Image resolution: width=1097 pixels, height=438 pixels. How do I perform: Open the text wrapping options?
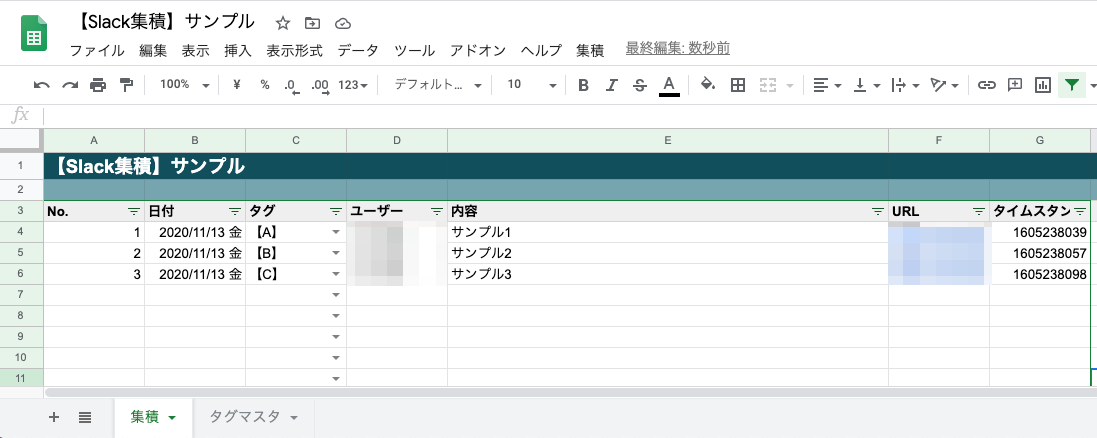[x=906, y=85]
